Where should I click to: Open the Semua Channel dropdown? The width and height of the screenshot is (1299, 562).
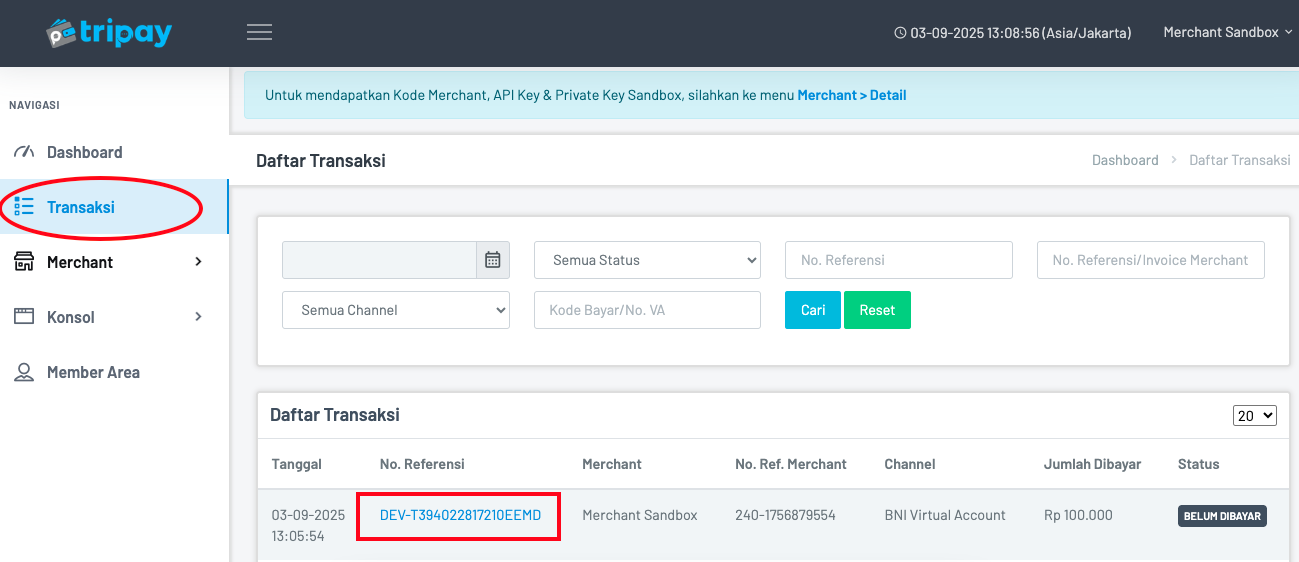pyautogui.click(x=396, y=310)
